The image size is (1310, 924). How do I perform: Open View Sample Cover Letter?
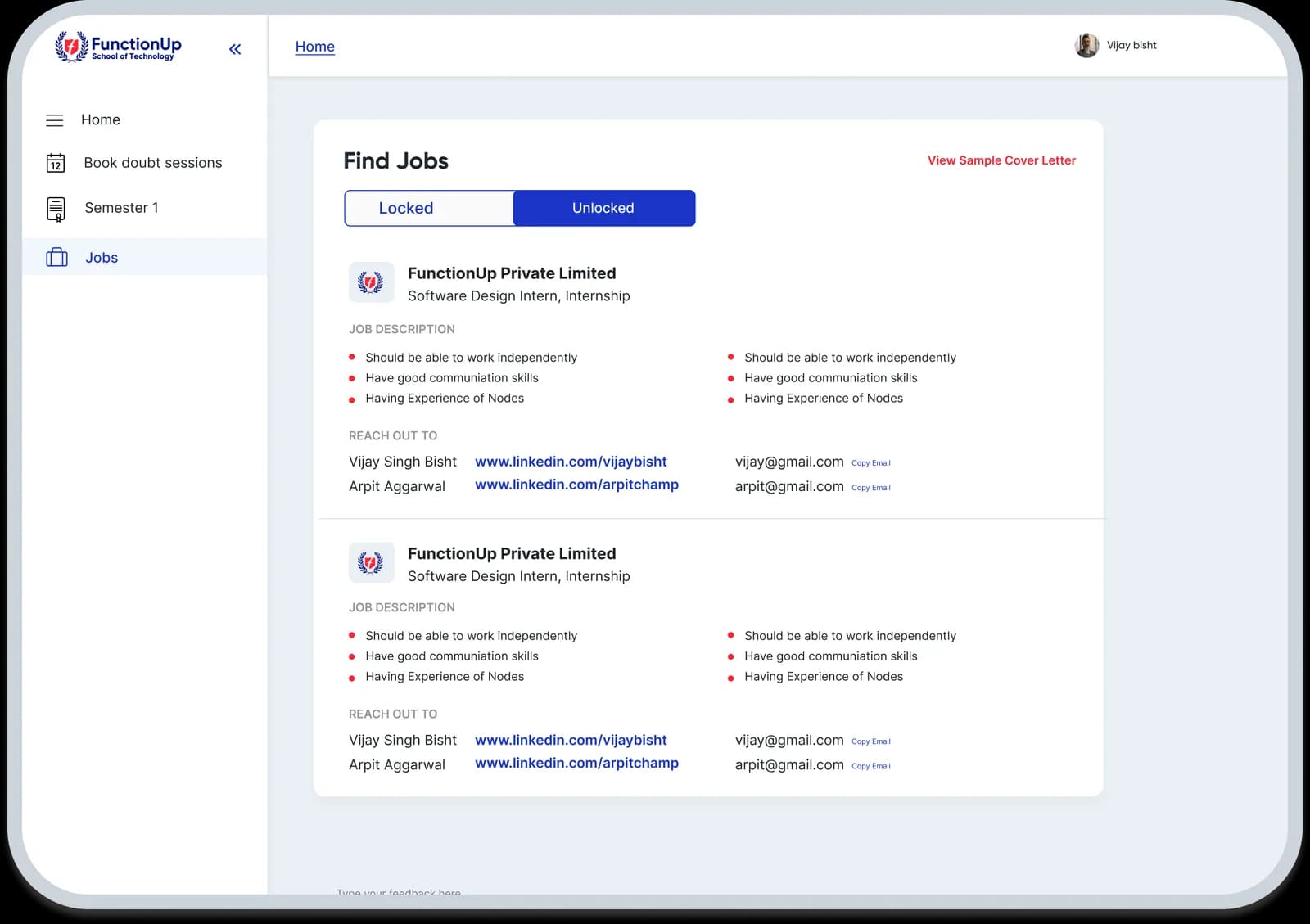pyautogui.click(x=1001, y=160)
